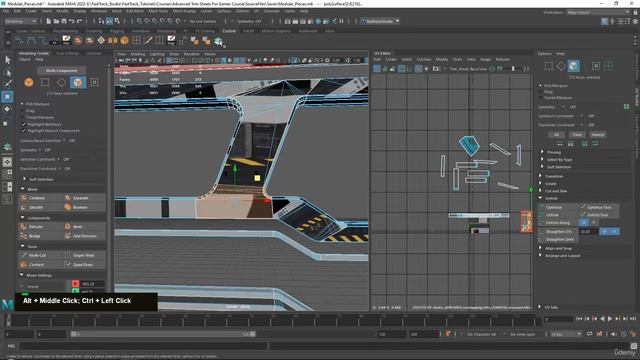Select the arrow Select tool in the toolbox
This screenshot has height=360, width=640.
[x=7, y=60]
